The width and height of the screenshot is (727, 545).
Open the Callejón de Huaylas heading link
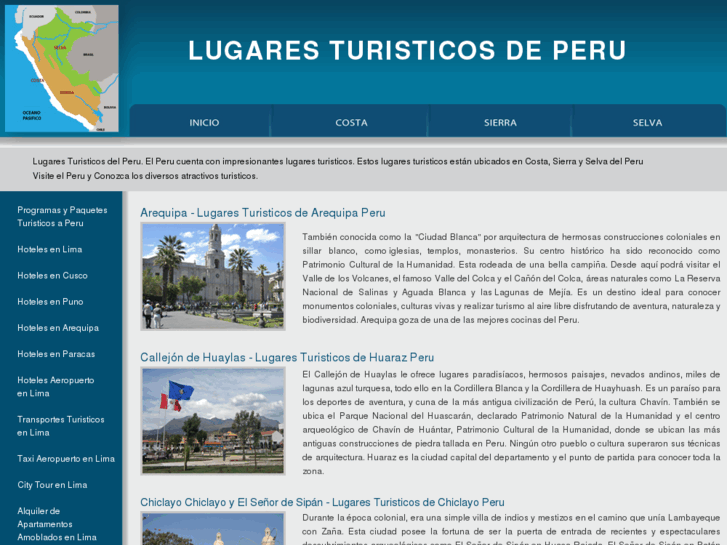tap(287, 358)
